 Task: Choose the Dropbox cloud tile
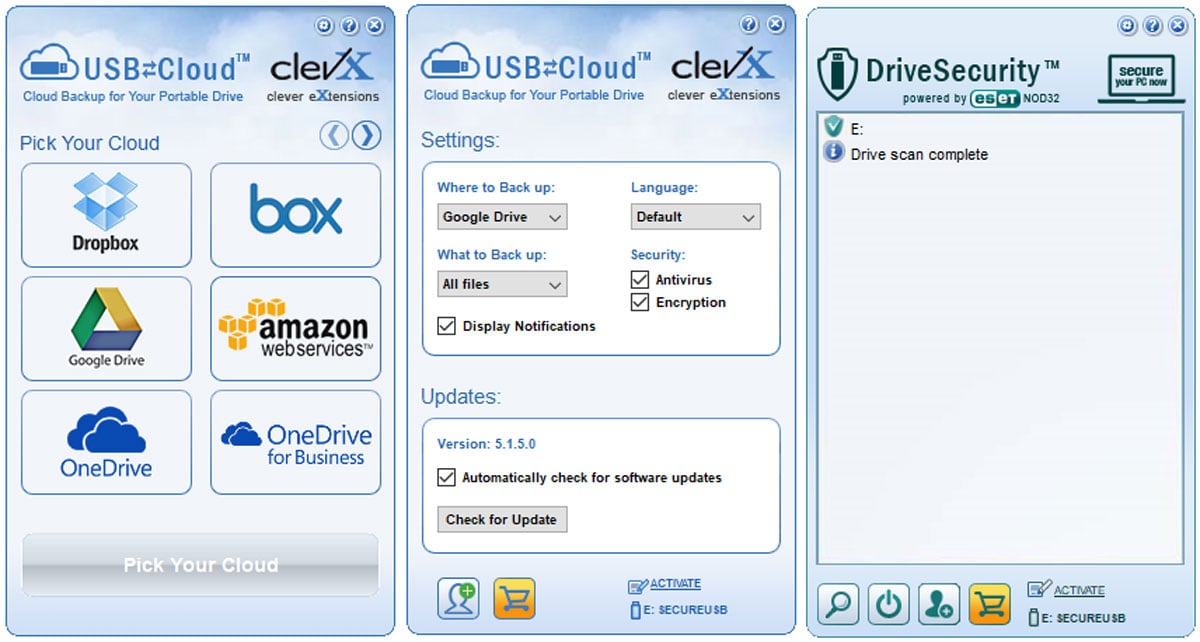106,215
